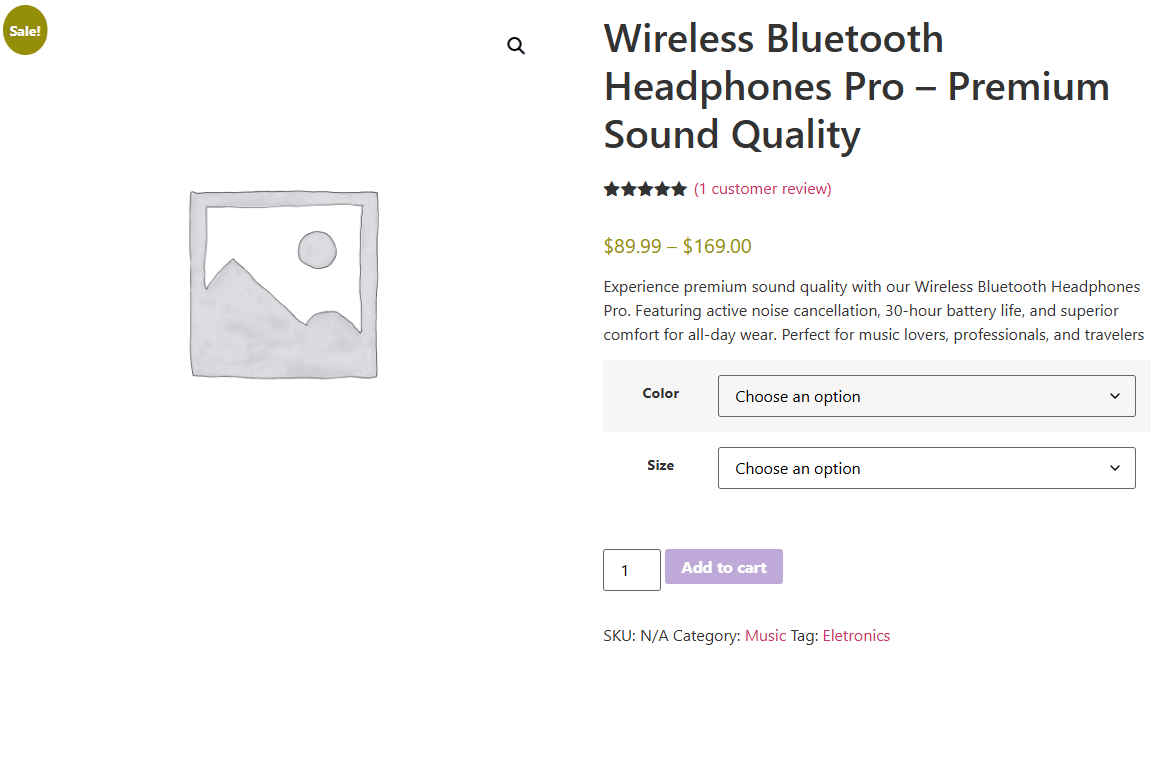Click the Size dropdown chevron arrow
The image size is (1159, 778).
(1115, 468)
